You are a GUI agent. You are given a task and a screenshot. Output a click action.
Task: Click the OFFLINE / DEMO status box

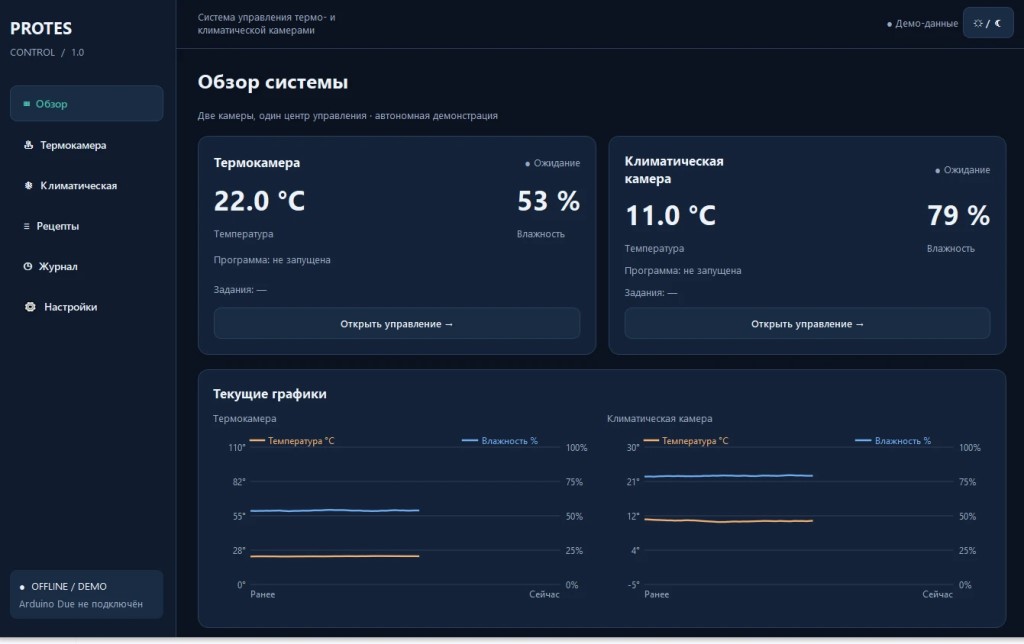coord(86,594)
